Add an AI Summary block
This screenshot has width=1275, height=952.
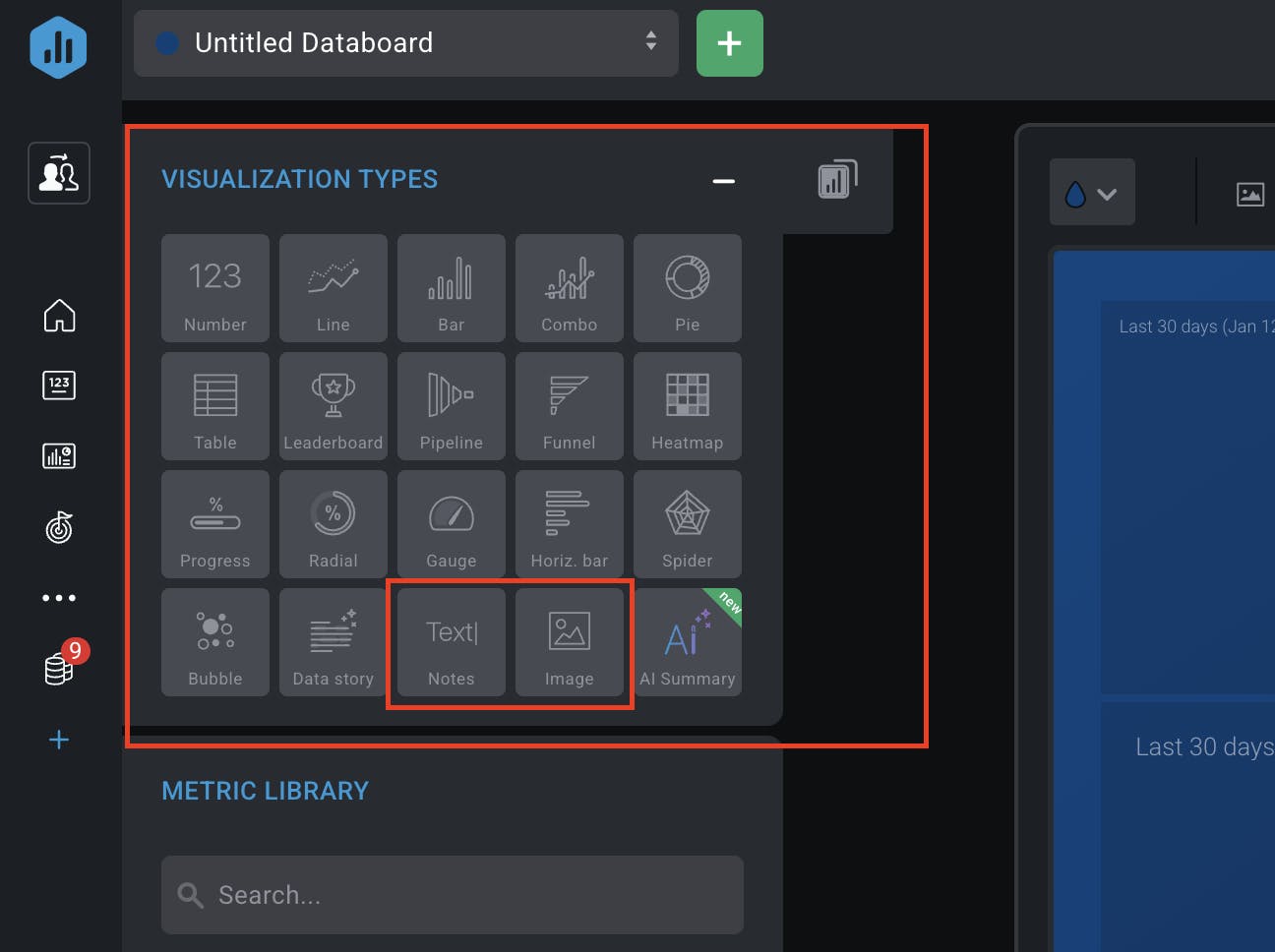687,642
